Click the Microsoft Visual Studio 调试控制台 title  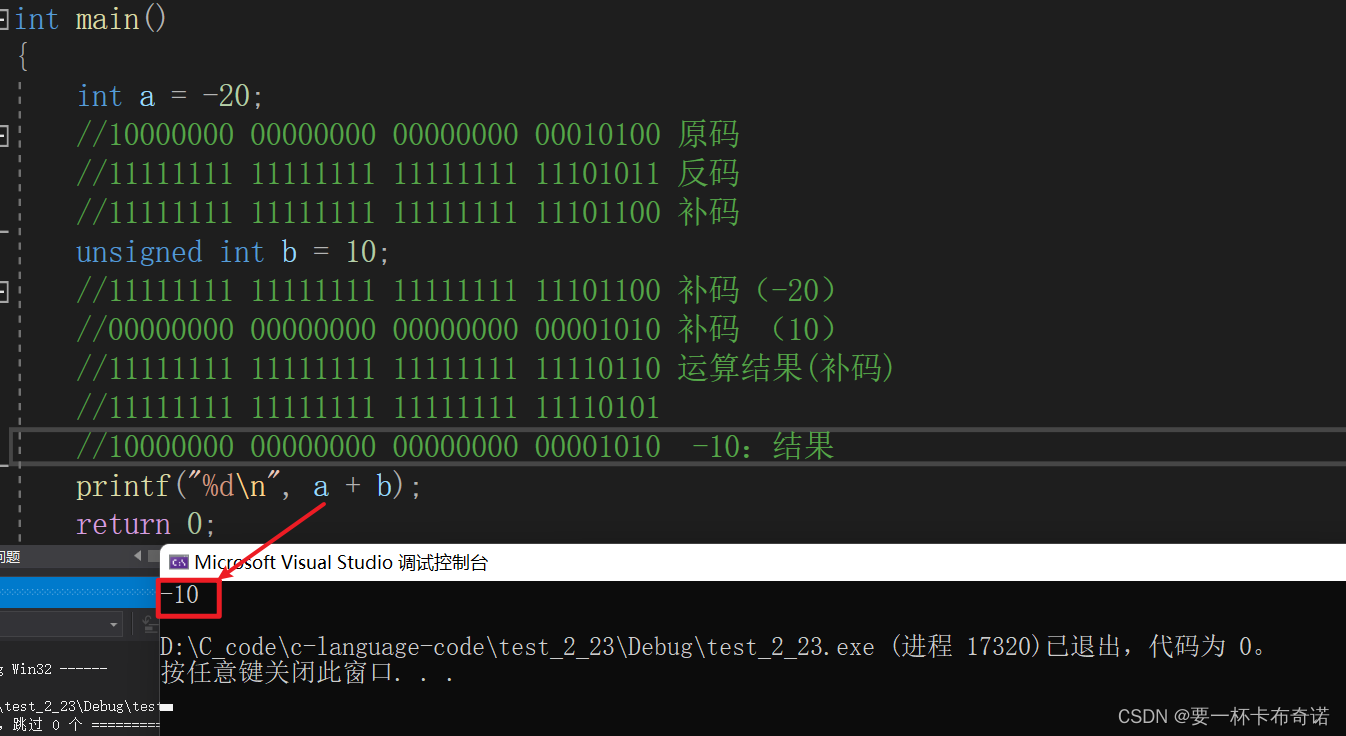pos(341,562)
